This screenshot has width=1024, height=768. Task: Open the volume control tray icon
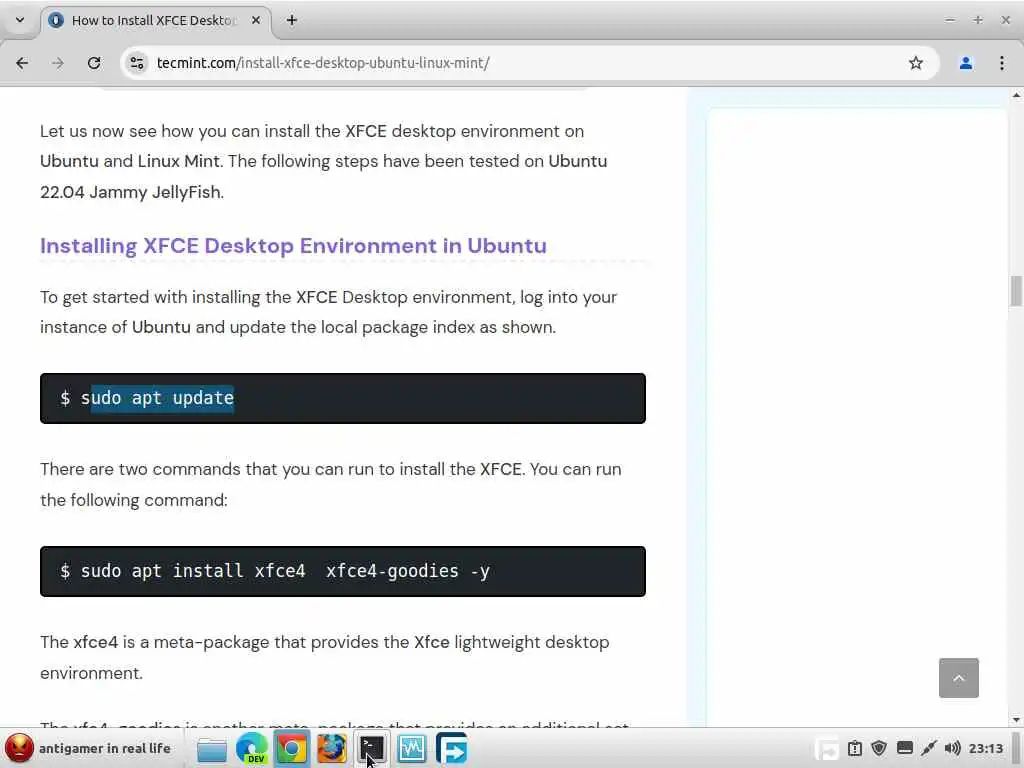tap(953, 748)
